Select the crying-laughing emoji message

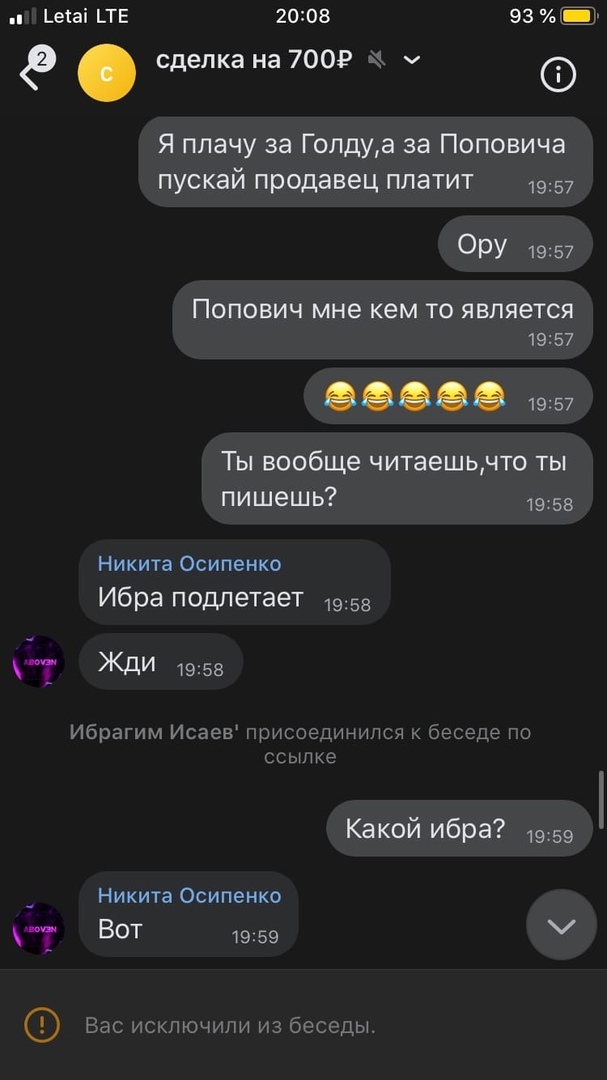click(x=448, y=396)
